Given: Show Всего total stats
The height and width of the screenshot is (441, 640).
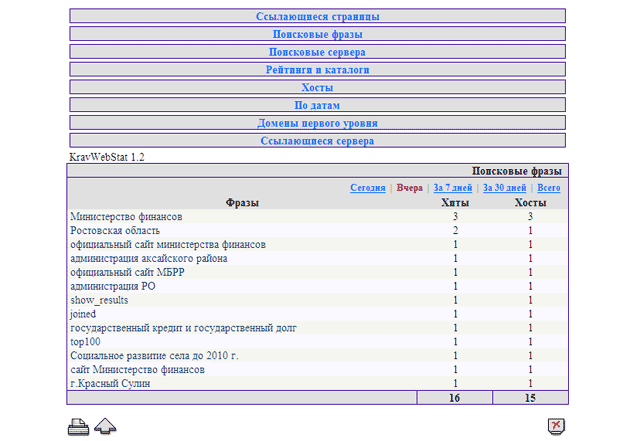Looking at the screenshot, I should coord(549,188).
